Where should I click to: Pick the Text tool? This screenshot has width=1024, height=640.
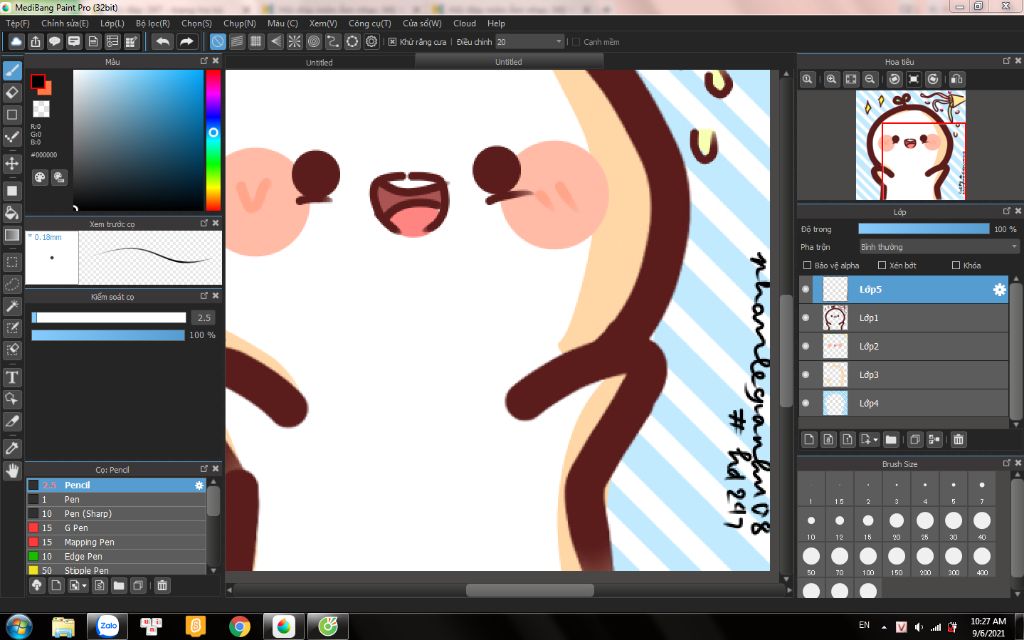click(x=13, y=377)
